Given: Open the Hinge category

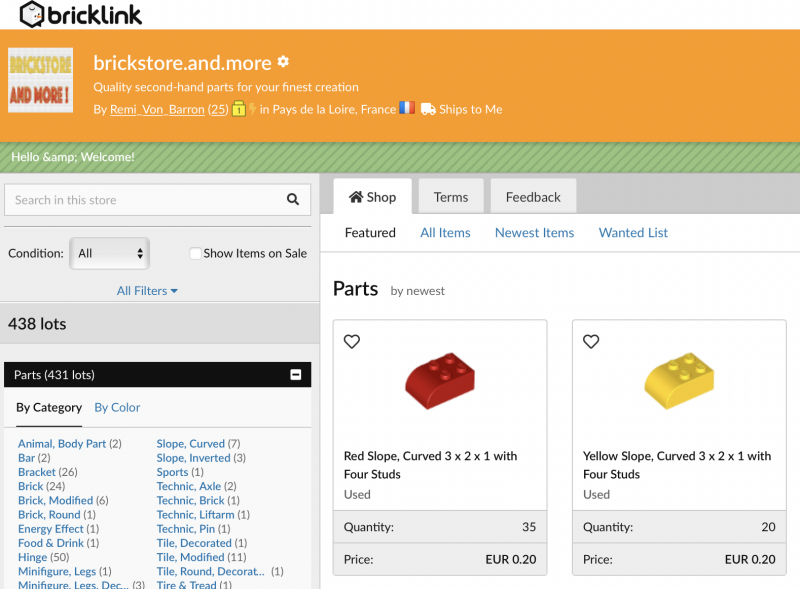Looking at the screenshot, I should [33, 557].
